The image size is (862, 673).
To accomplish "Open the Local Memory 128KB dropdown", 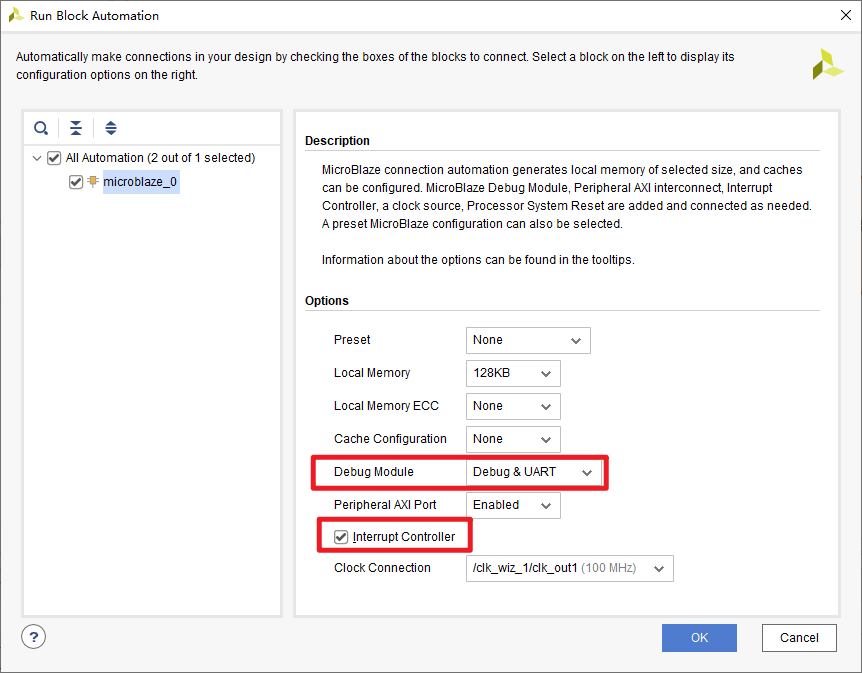I will coord(513,373).
